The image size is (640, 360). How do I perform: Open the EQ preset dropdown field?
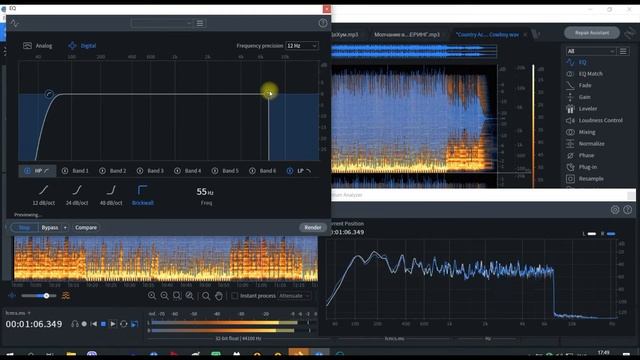(x=161, y=23)
